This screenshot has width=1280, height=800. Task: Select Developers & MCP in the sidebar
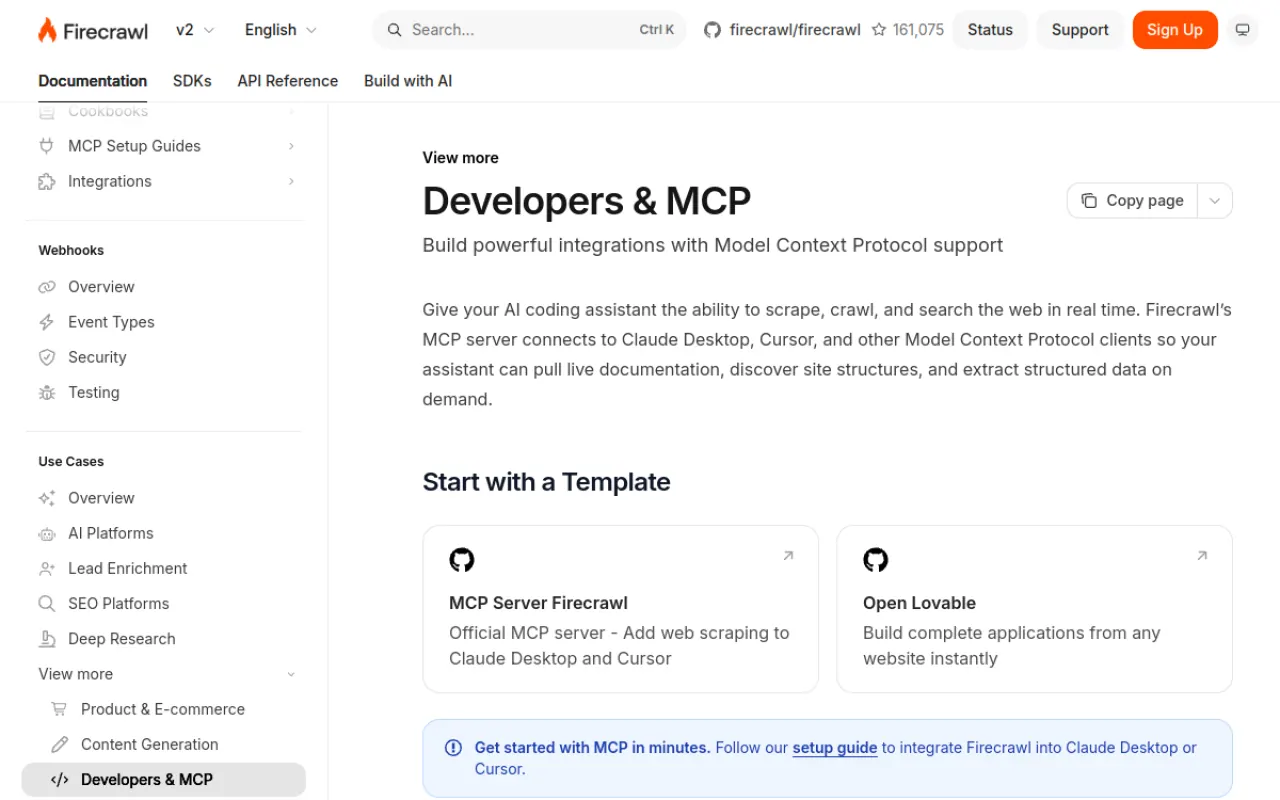point(164,780)
